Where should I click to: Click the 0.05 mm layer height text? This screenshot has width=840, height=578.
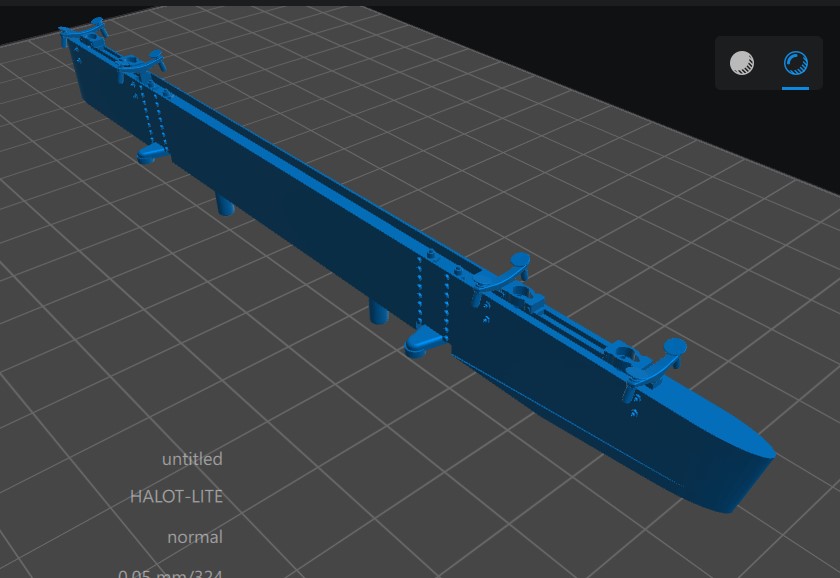click(170, 573)
